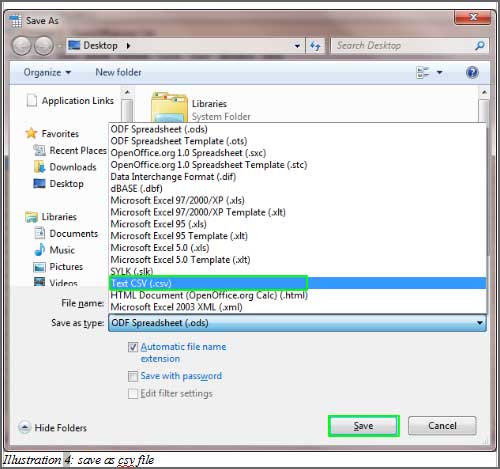Click the Desktop icon in address bar

coord(74,45)
